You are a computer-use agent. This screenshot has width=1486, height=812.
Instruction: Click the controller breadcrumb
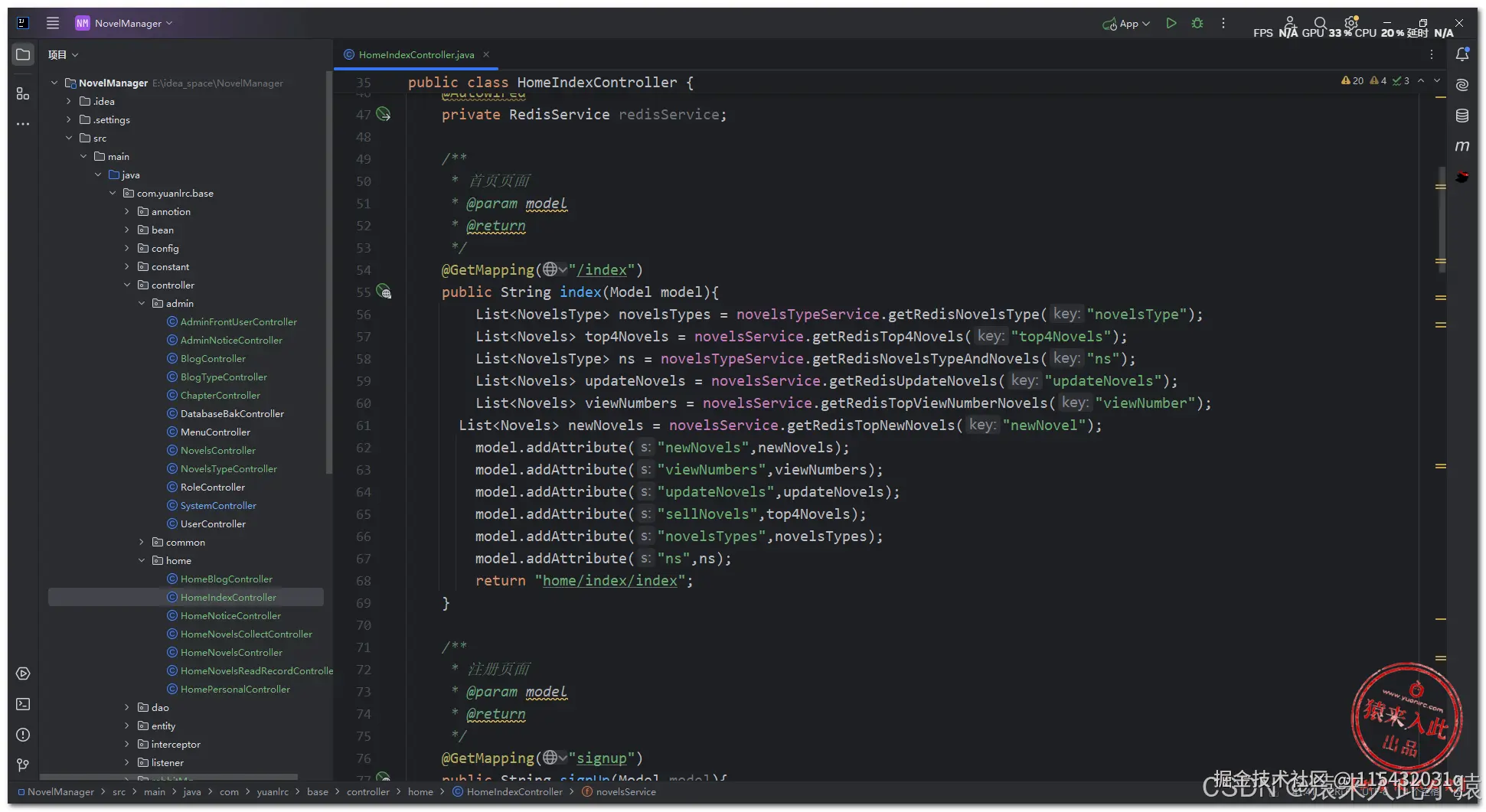[x=367, y=792]
